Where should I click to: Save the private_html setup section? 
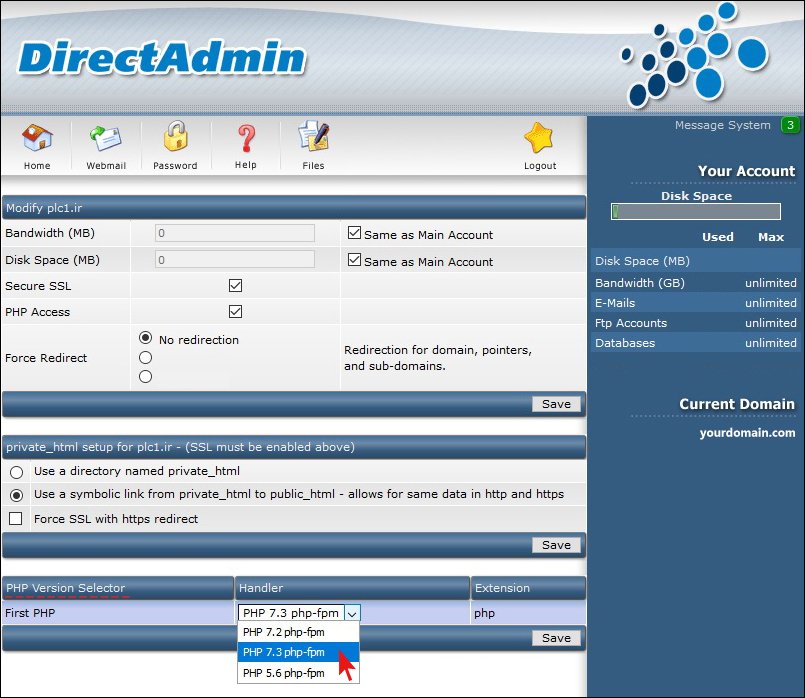[x=556, y=545]
